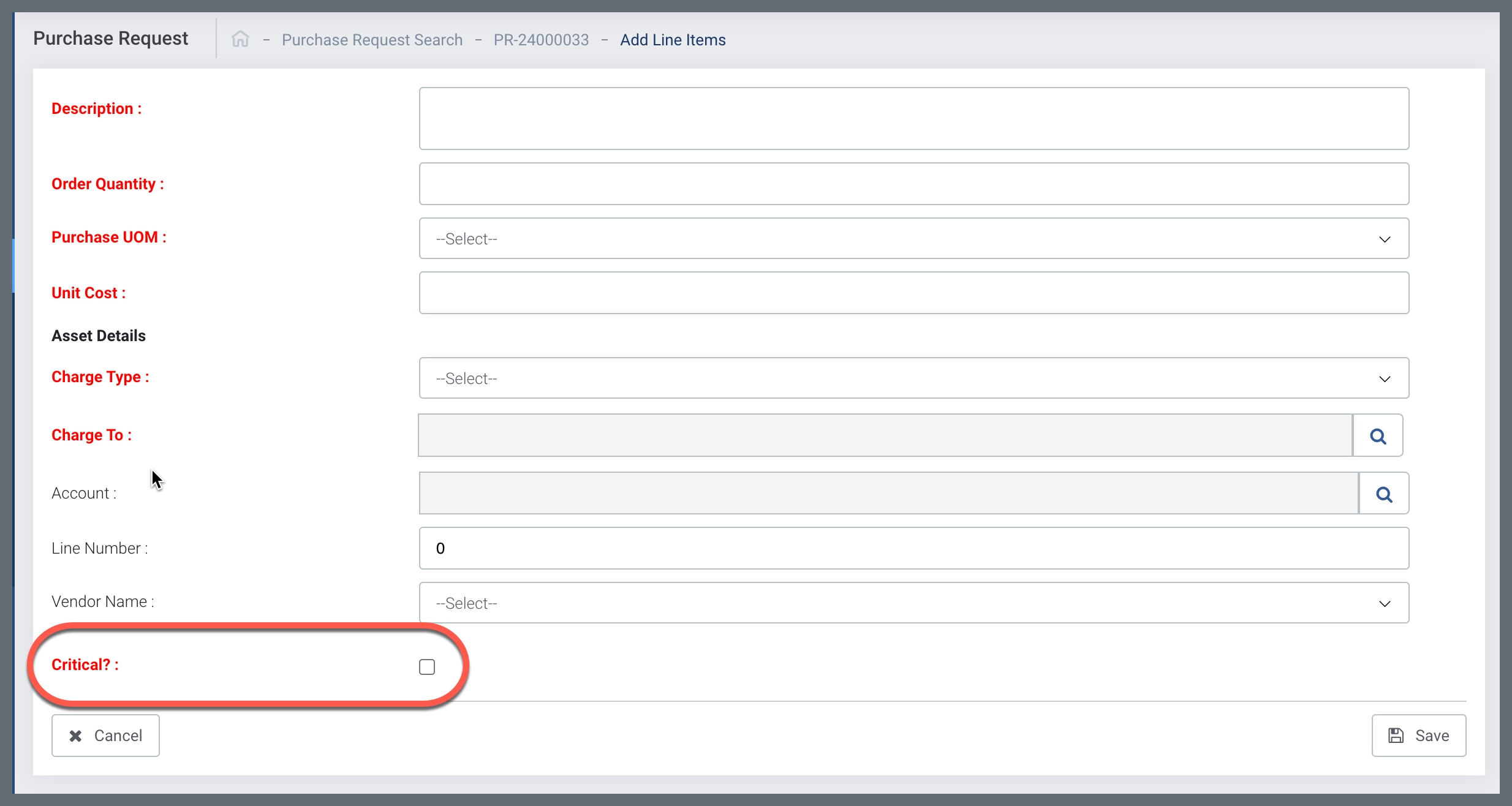This screenshot has height=806, width=1512.
Task: Click the Account search magnifier icon
Action: point(1384,494)
